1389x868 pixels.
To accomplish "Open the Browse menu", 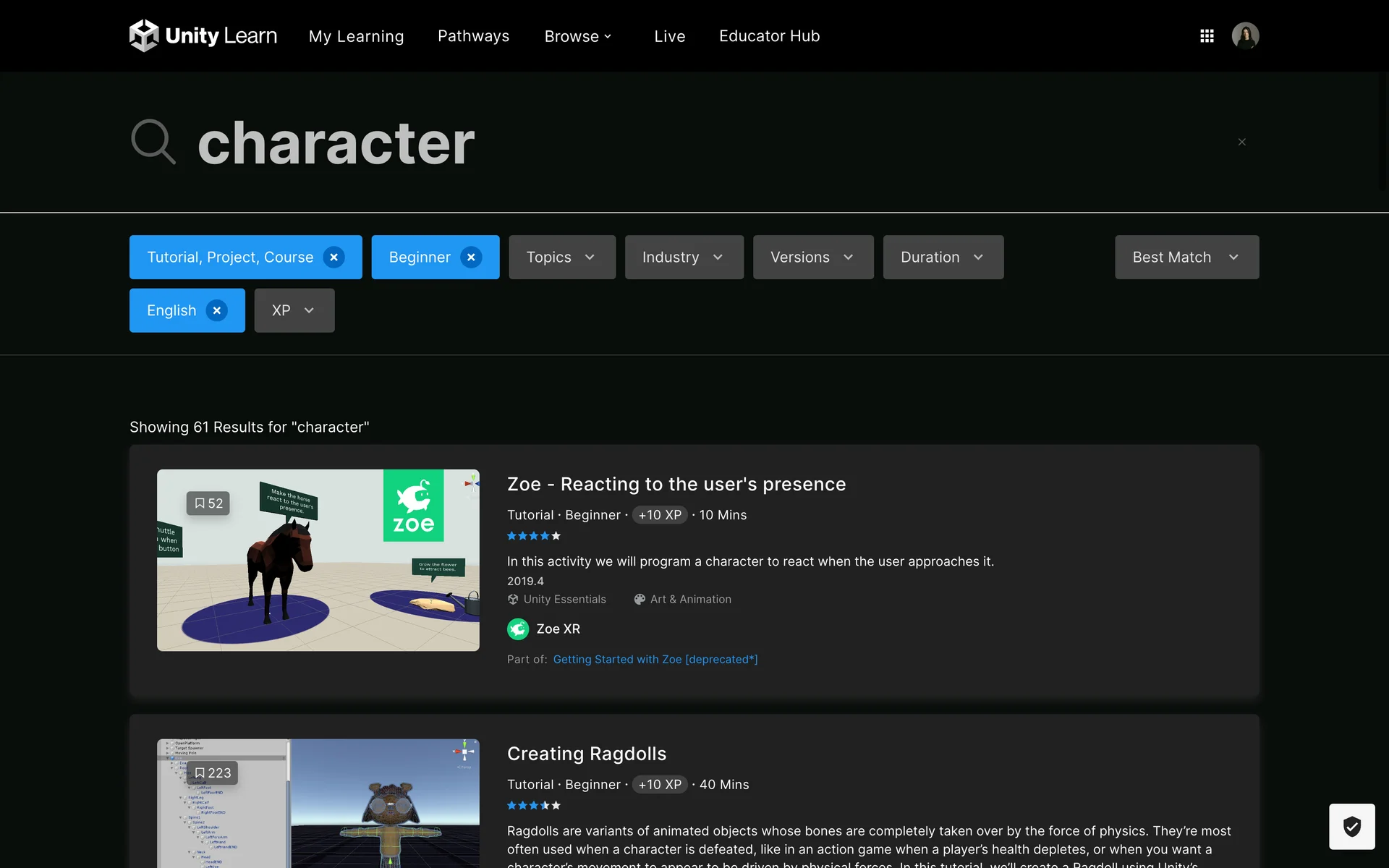I will [577, 36].
